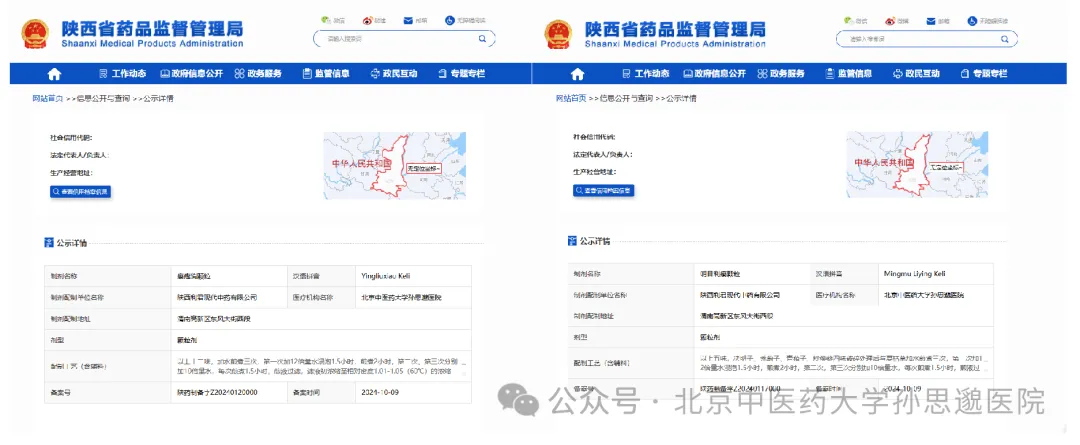
Task: Click the email envelope icon on right page
Action: click(931, 21)
